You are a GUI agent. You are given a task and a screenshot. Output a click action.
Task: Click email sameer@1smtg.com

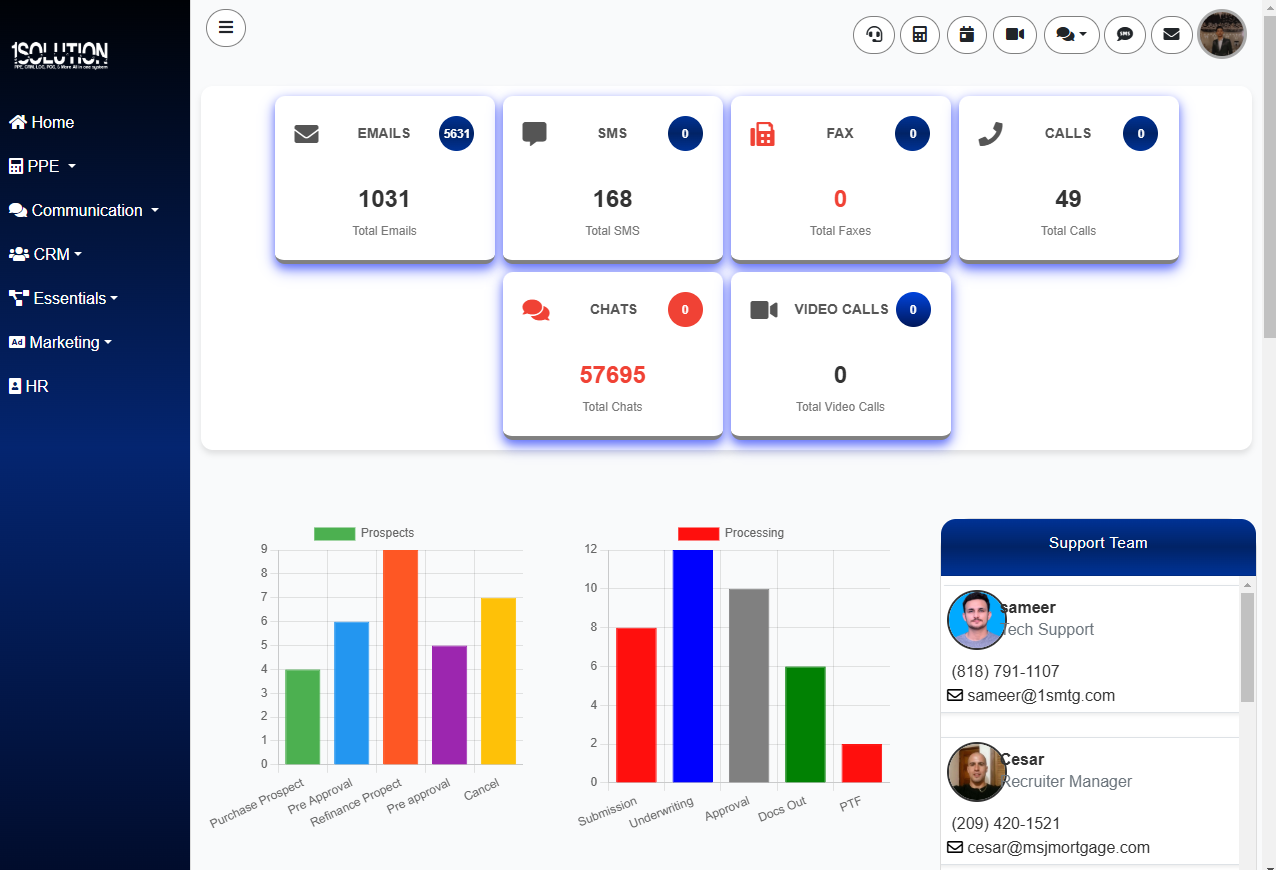[x=1041, y=695]
